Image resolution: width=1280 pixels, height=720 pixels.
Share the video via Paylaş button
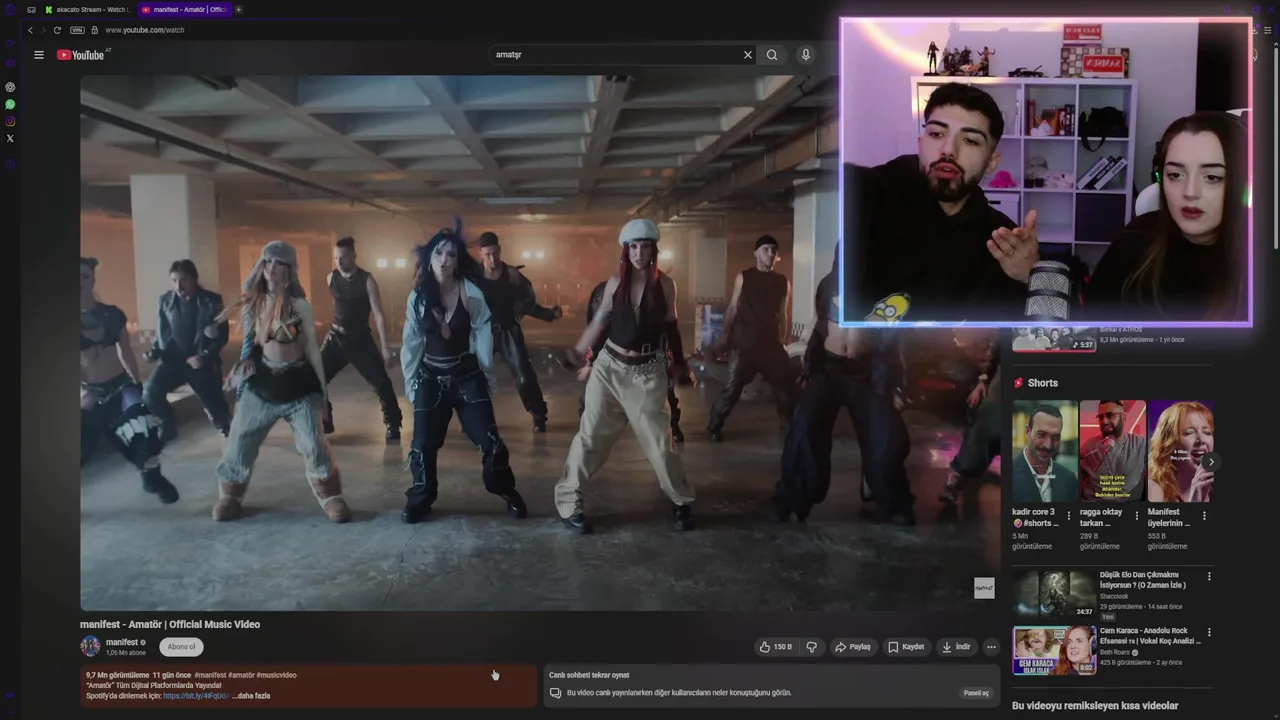pos(853,647)
